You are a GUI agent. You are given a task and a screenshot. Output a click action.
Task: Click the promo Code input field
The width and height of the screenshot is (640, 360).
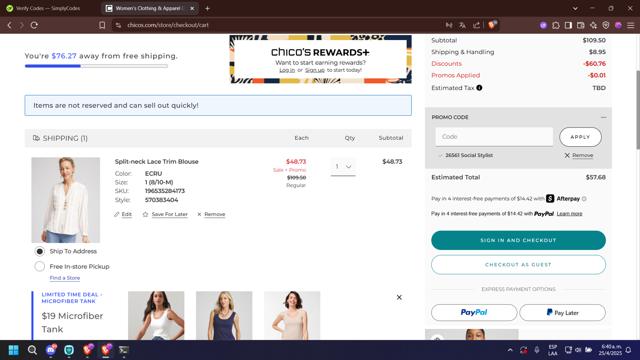click(494, 137)
